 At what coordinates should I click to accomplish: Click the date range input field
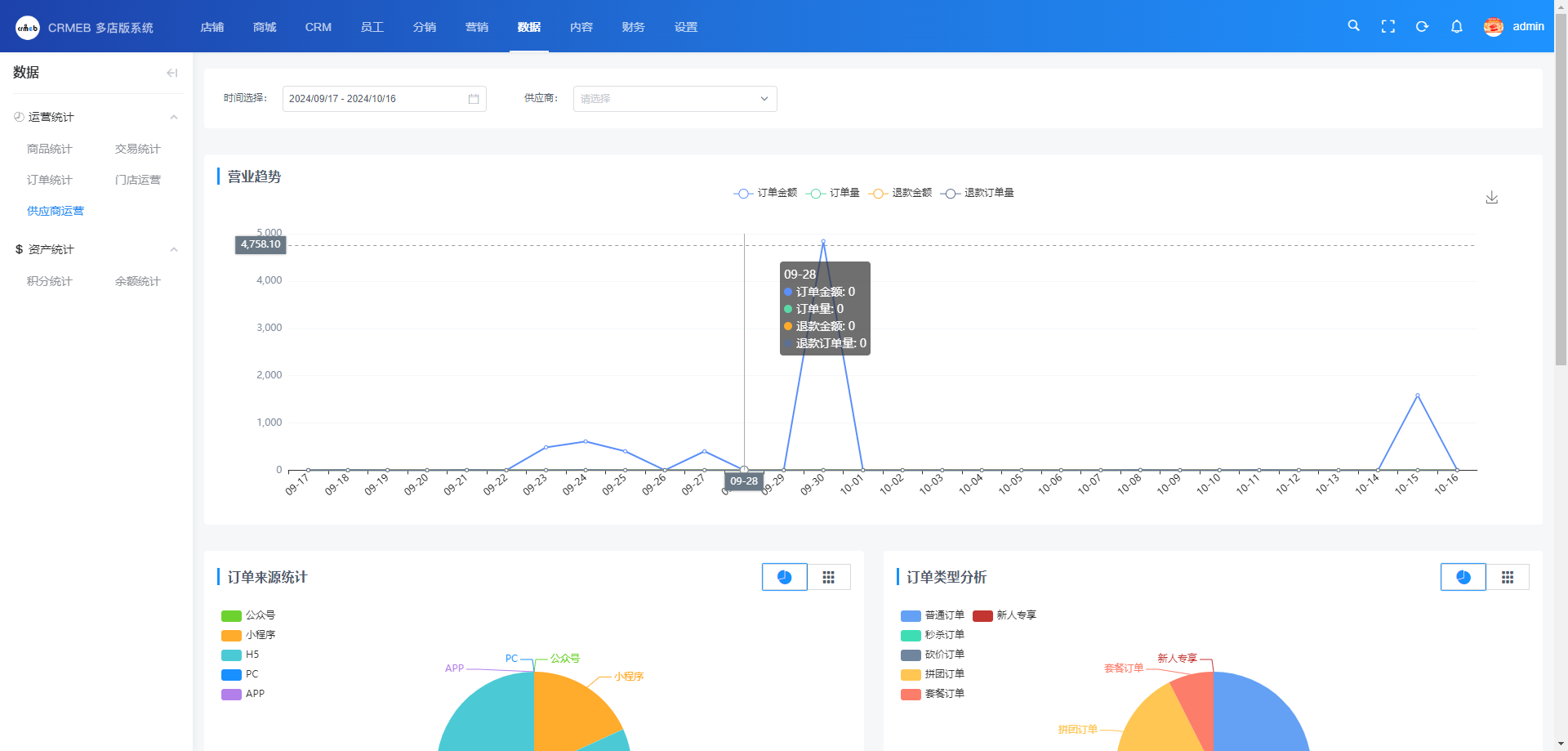[376, 99]
